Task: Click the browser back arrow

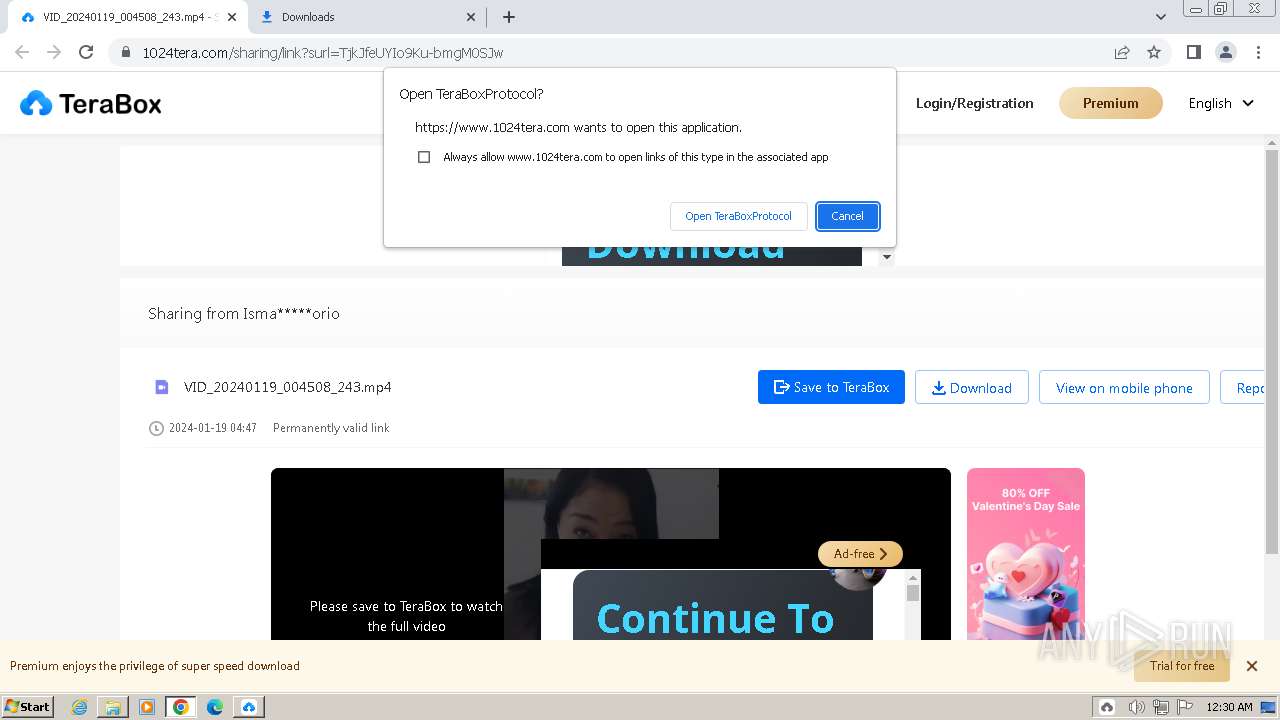Action: tap(22, 52)
